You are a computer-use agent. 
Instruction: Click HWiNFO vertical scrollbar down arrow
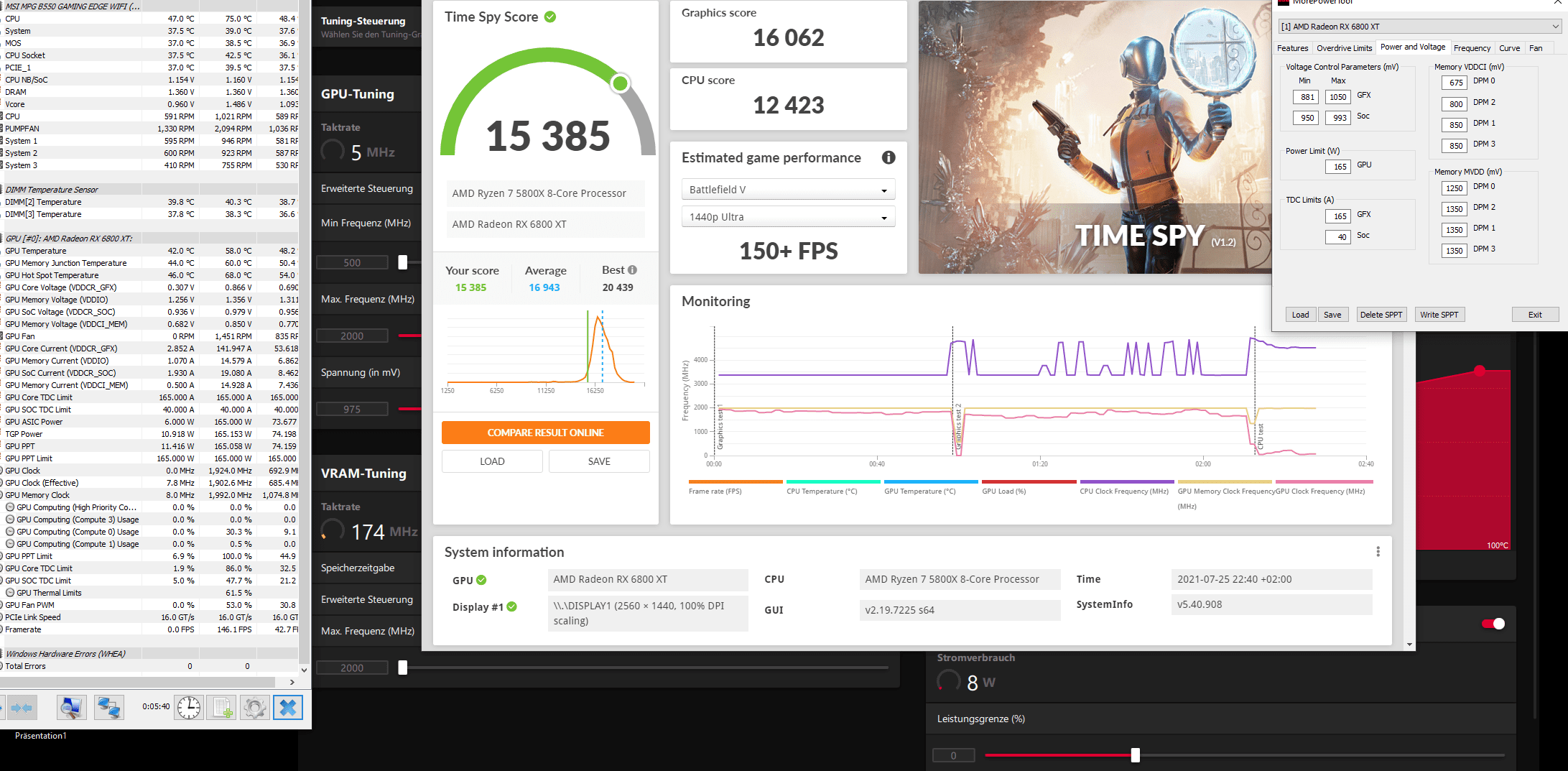point(304,670)
